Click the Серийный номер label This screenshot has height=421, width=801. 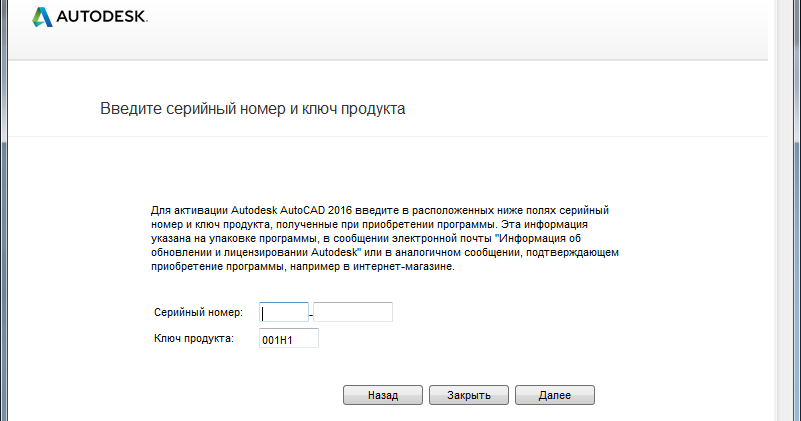point(198,312)
